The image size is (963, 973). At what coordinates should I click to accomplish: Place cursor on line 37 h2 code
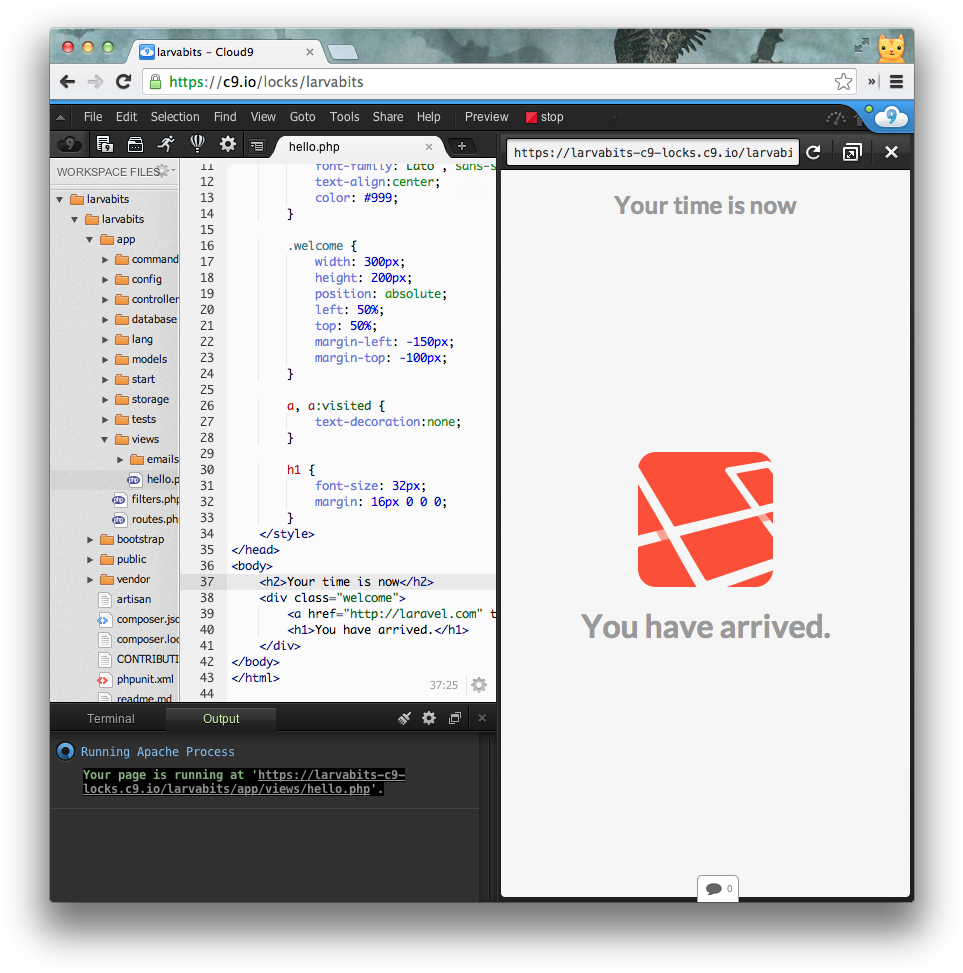click(346, 582)
